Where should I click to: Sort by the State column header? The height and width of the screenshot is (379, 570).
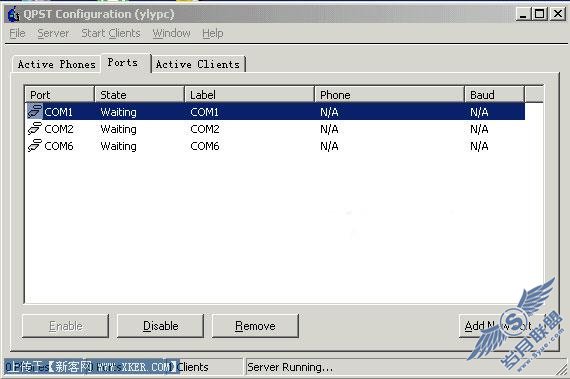pos(140,95)
